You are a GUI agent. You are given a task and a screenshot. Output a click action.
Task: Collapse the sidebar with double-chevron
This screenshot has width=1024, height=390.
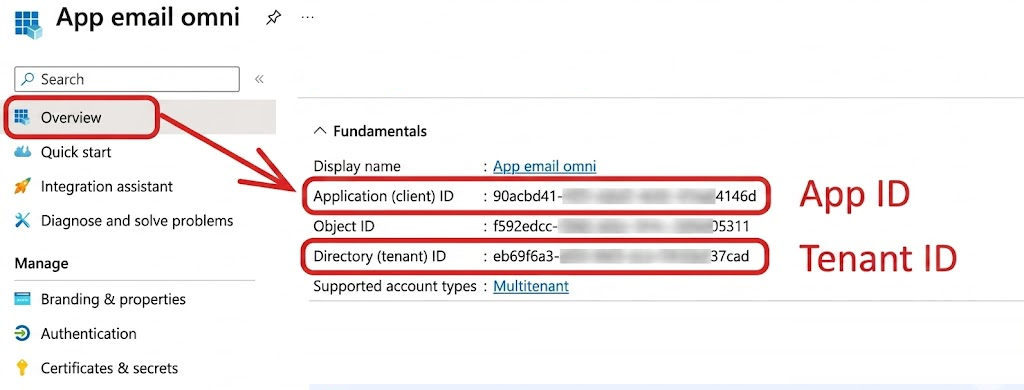pos(259,79)
